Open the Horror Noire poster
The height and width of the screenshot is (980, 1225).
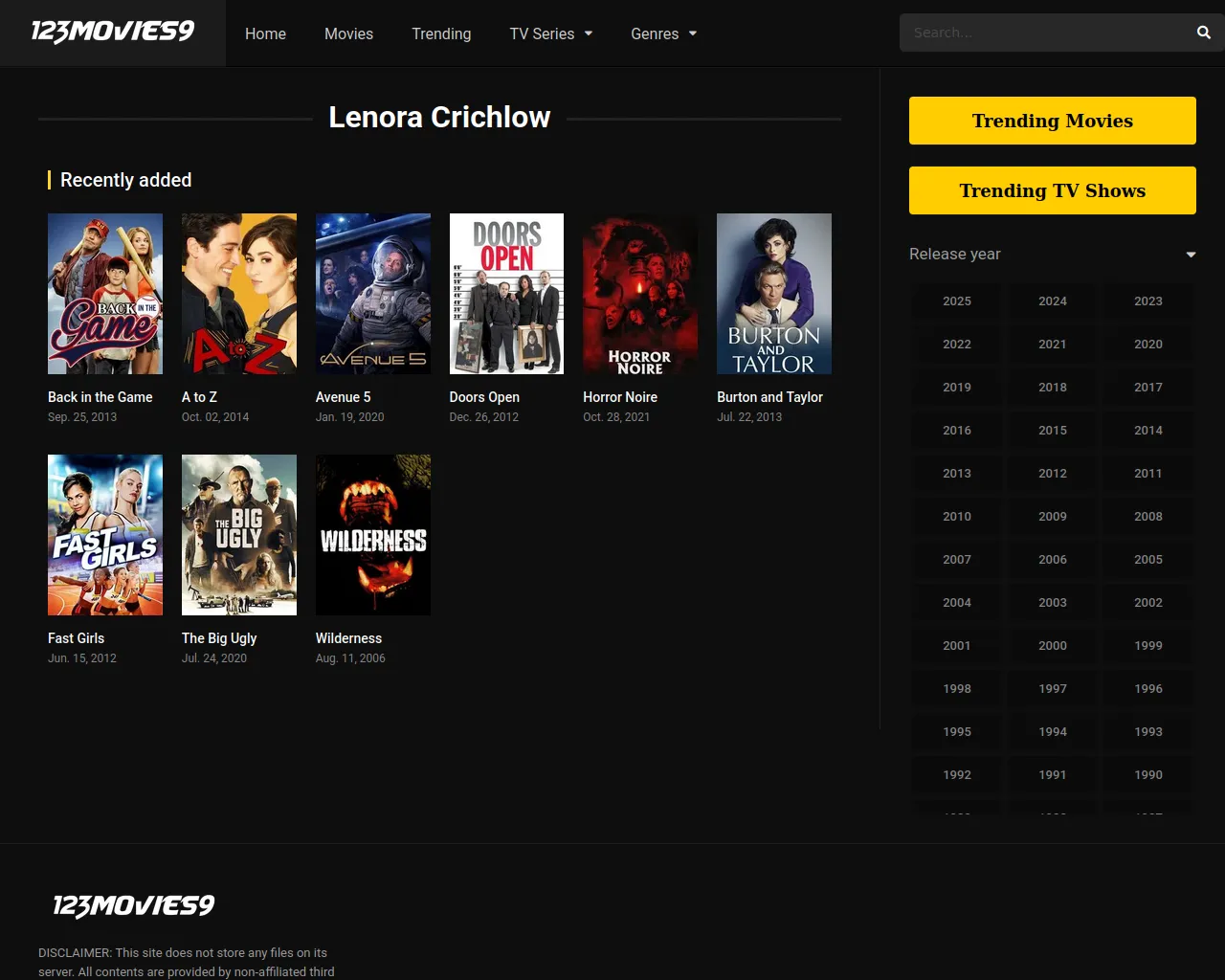click(640, 294)
